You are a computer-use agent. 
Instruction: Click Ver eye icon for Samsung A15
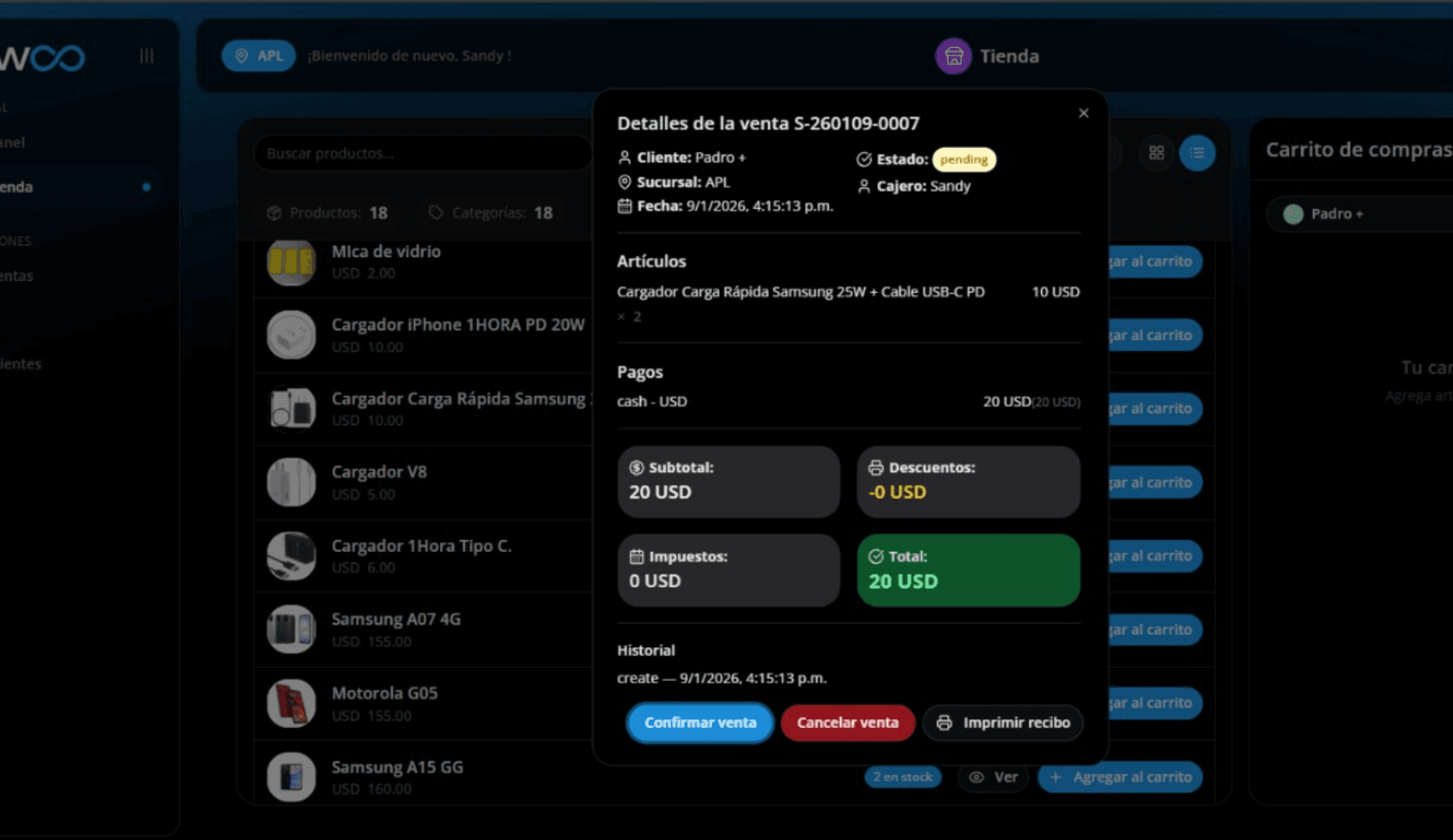[x=993, y=777]
